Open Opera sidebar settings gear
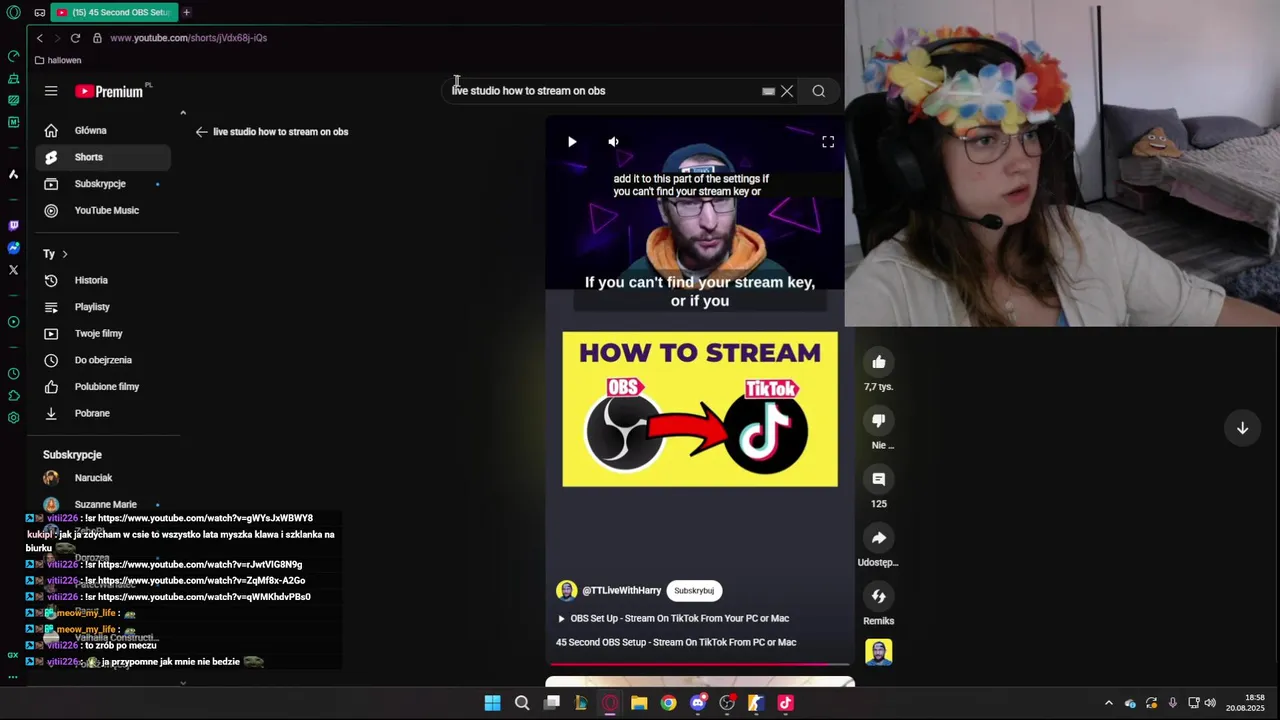1280x720 pixels. tap(13, 418)
